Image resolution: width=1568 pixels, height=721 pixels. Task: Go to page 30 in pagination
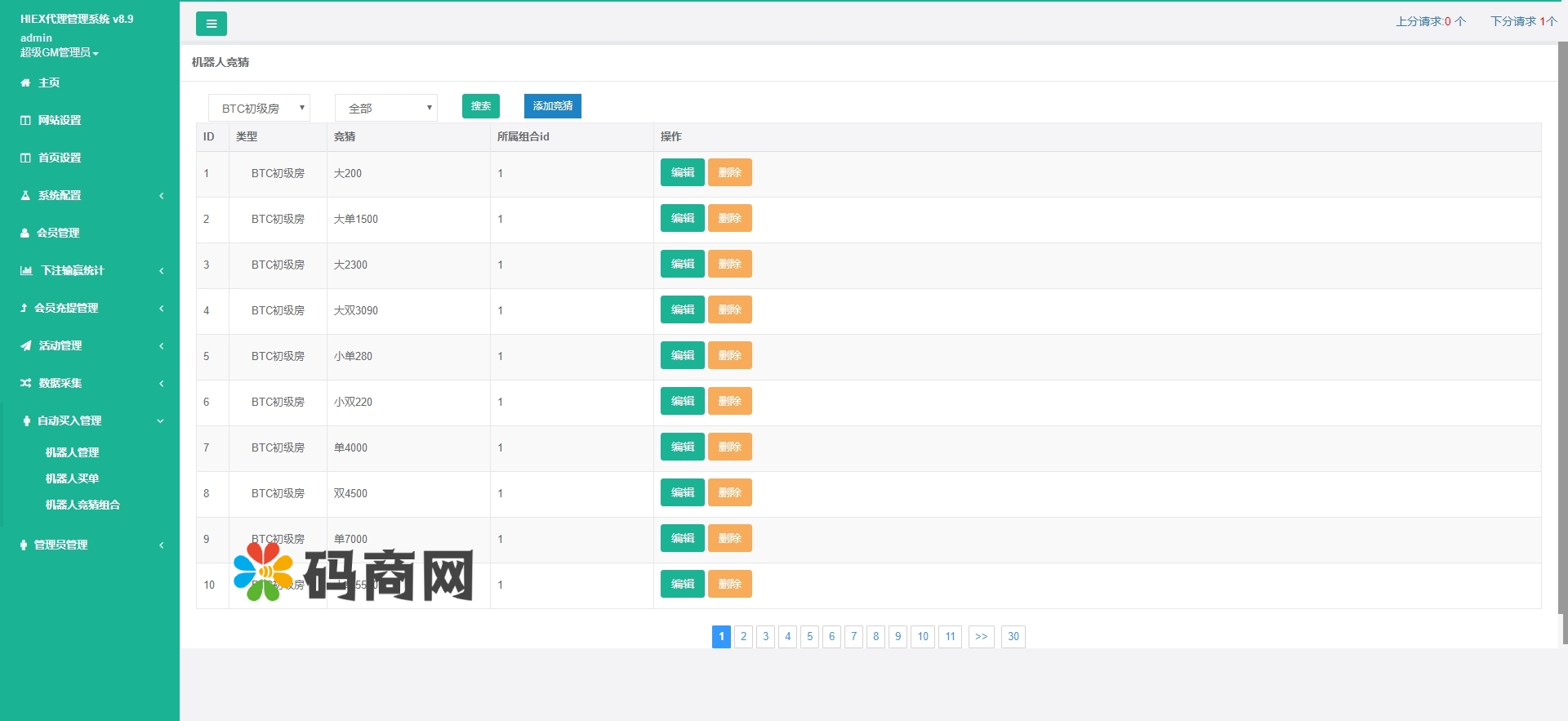coord(1013,636)
